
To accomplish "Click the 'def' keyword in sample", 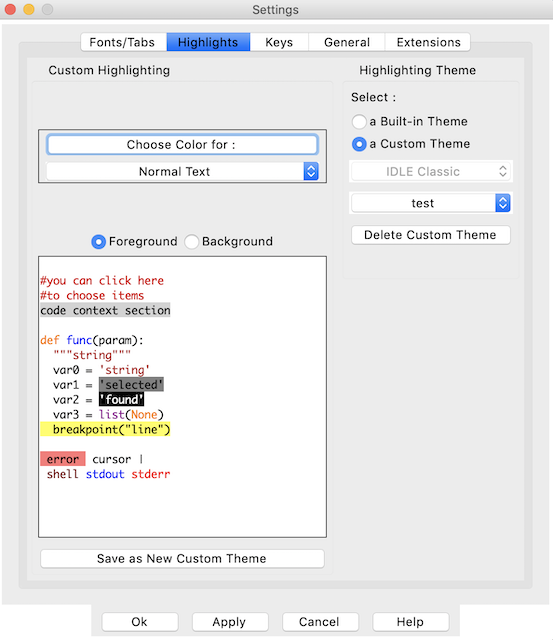I will (x=50, y=340).
